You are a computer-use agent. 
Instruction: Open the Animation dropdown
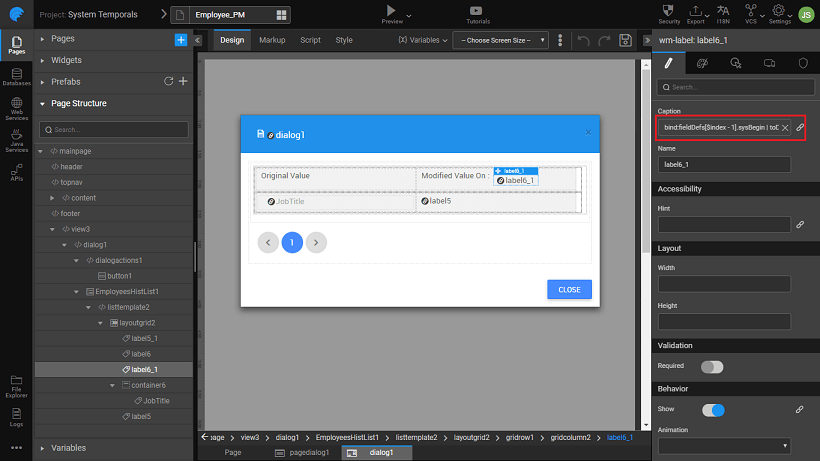[x=724, y=445]
